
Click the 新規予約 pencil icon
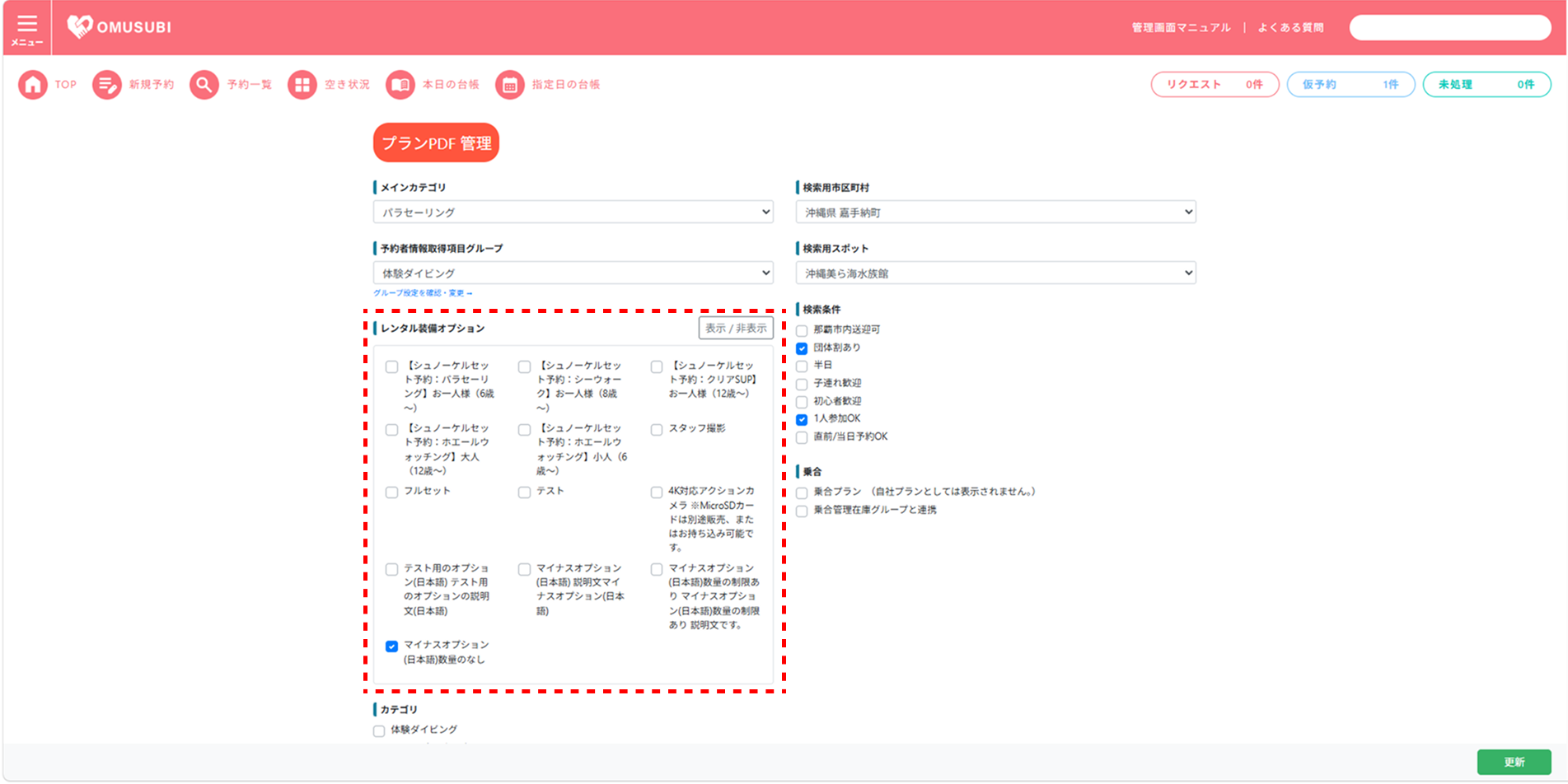[x=106, y=85]
